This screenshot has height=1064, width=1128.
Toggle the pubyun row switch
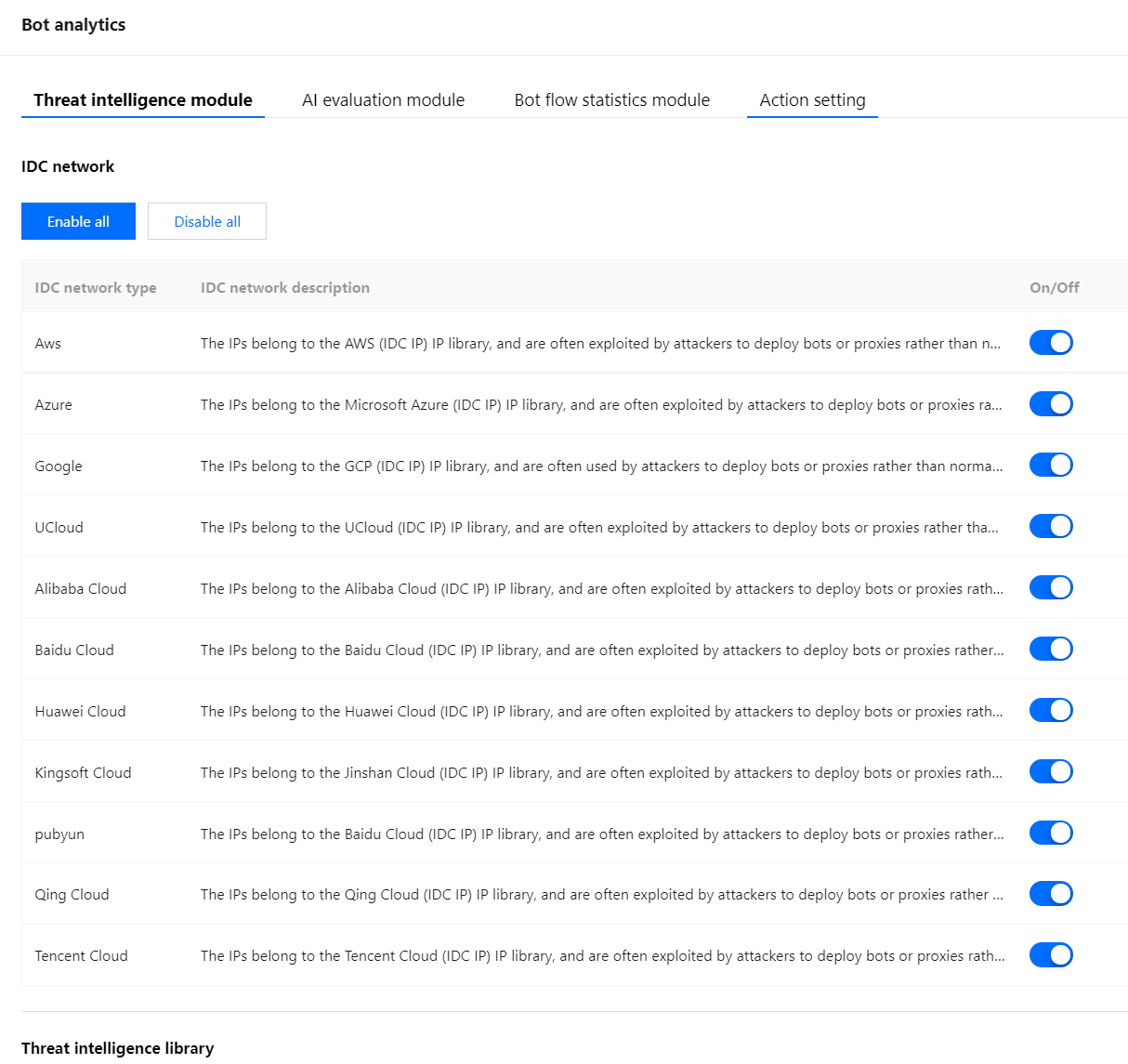(1051, 834)
